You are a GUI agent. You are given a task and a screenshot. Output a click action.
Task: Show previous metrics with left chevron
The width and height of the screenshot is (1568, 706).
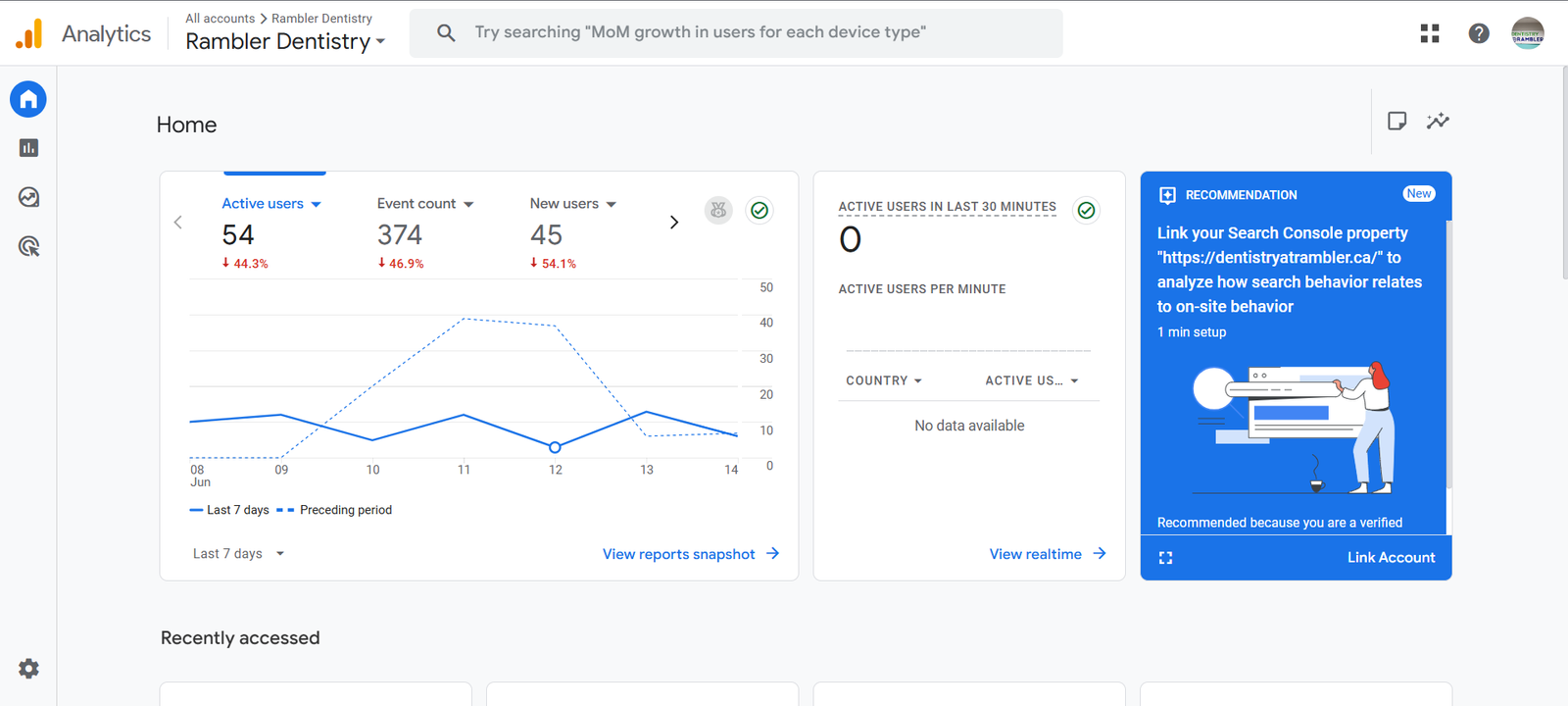click(178, 223)
